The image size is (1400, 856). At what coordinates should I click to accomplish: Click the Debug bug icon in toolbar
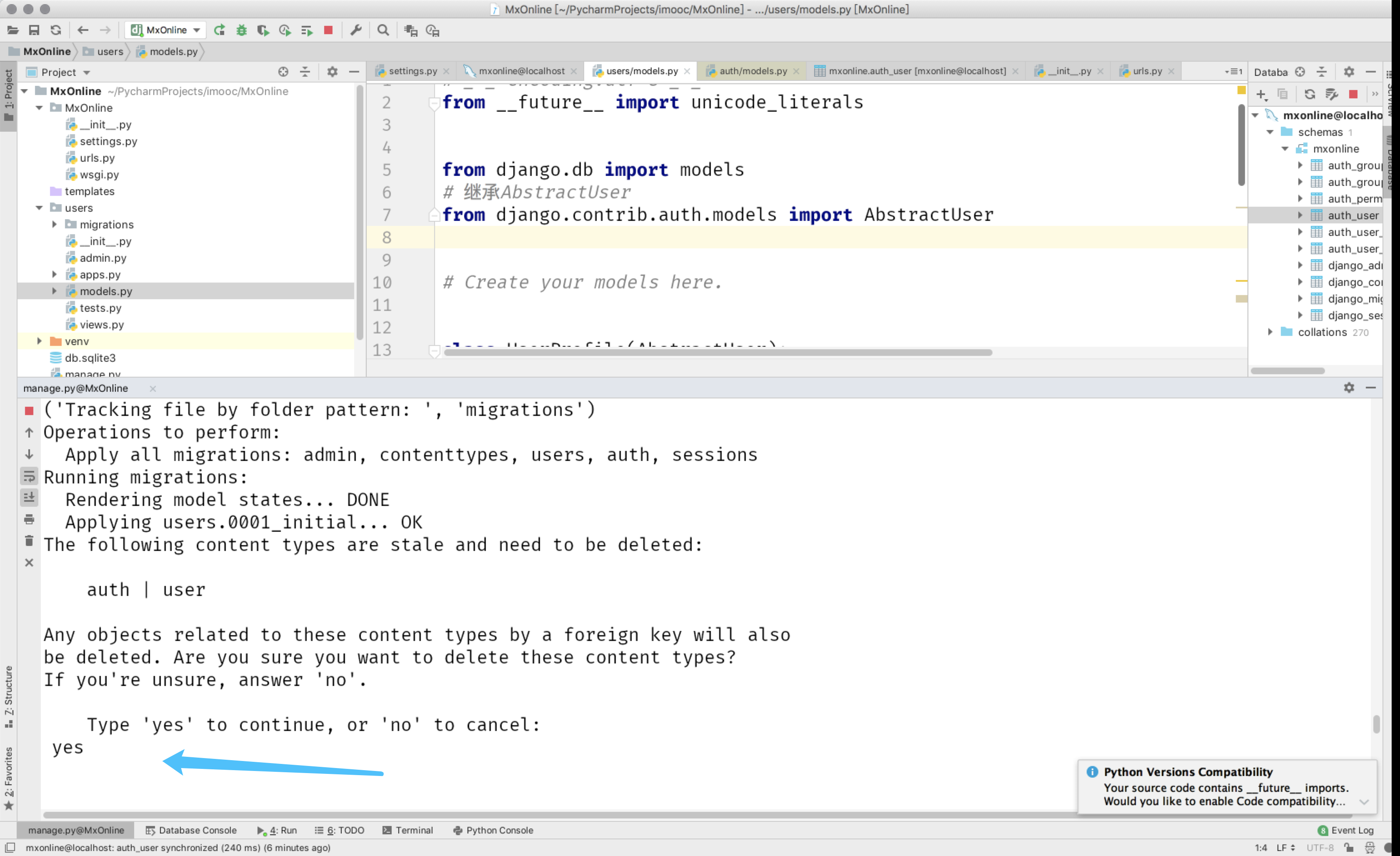point(242,30)
